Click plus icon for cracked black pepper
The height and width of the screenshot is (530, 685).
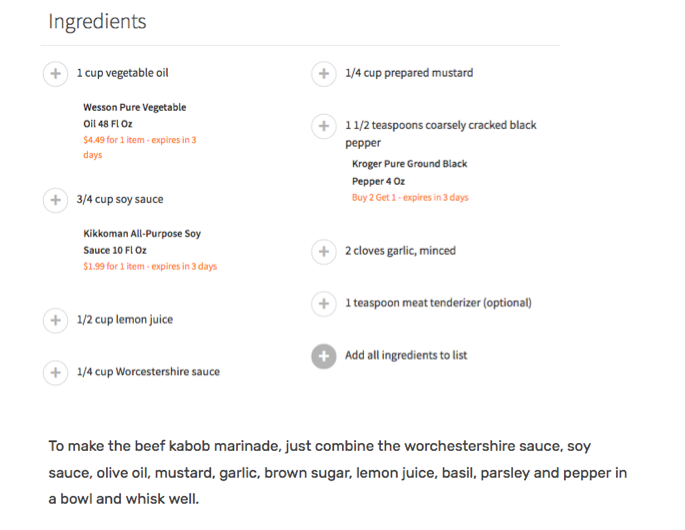323,127
